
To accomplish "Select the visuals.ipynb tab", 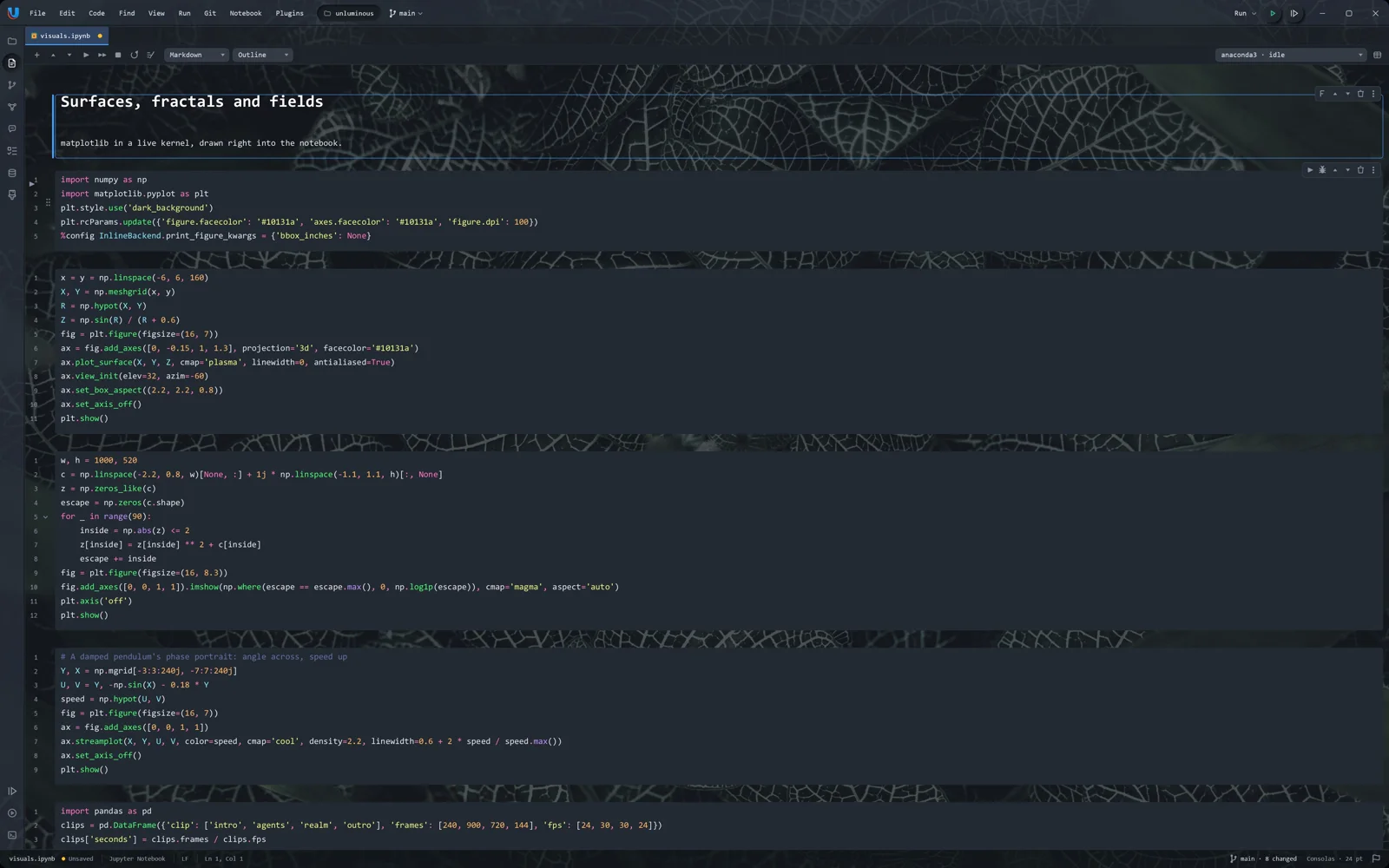I will point(67,36).
